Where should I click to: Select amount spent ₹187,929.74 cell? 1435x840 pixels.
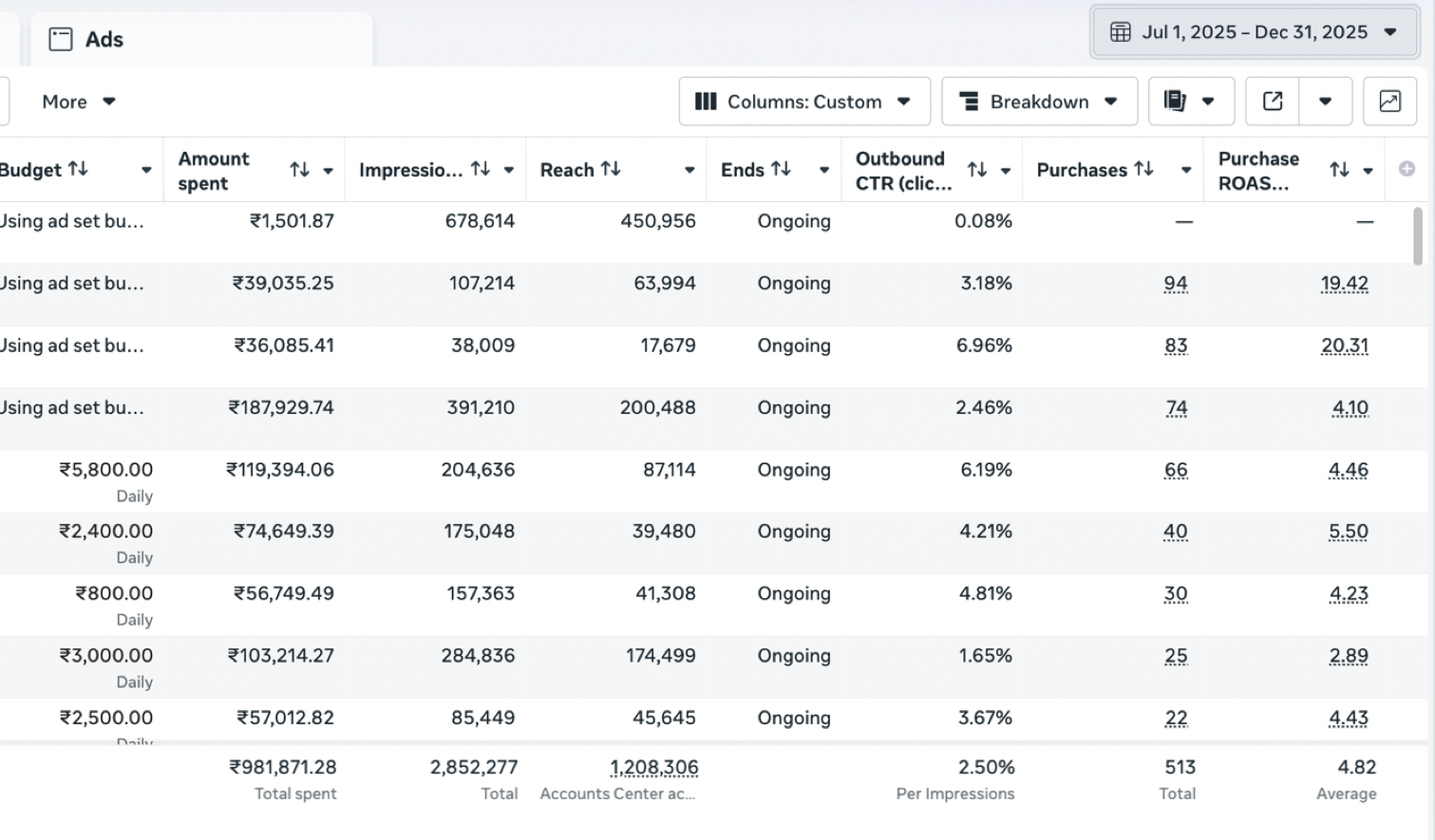(281, 408)
